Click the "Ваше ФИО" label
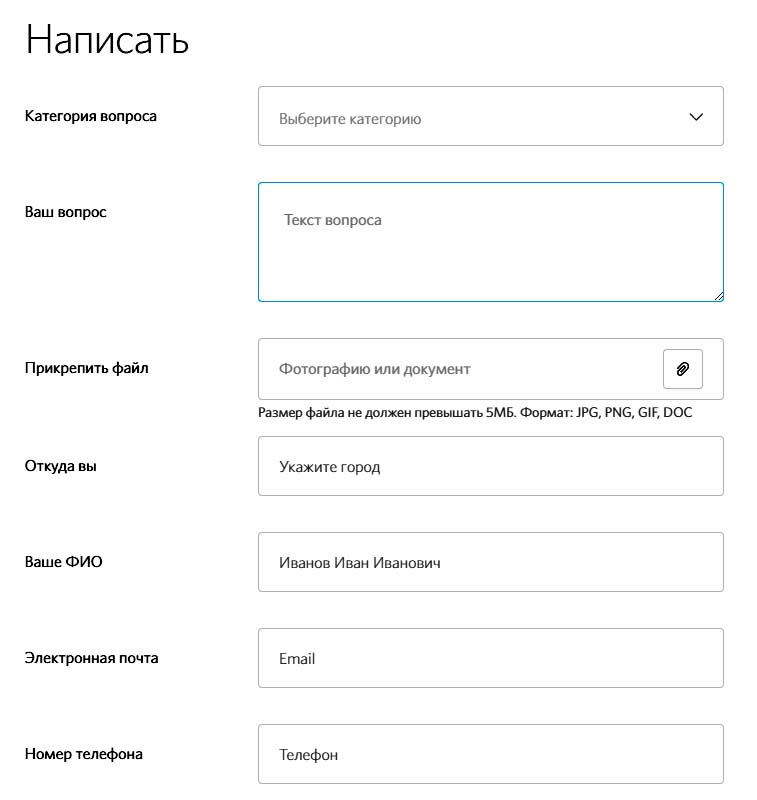Screen dimensions: 757x800 coord(64,562)
